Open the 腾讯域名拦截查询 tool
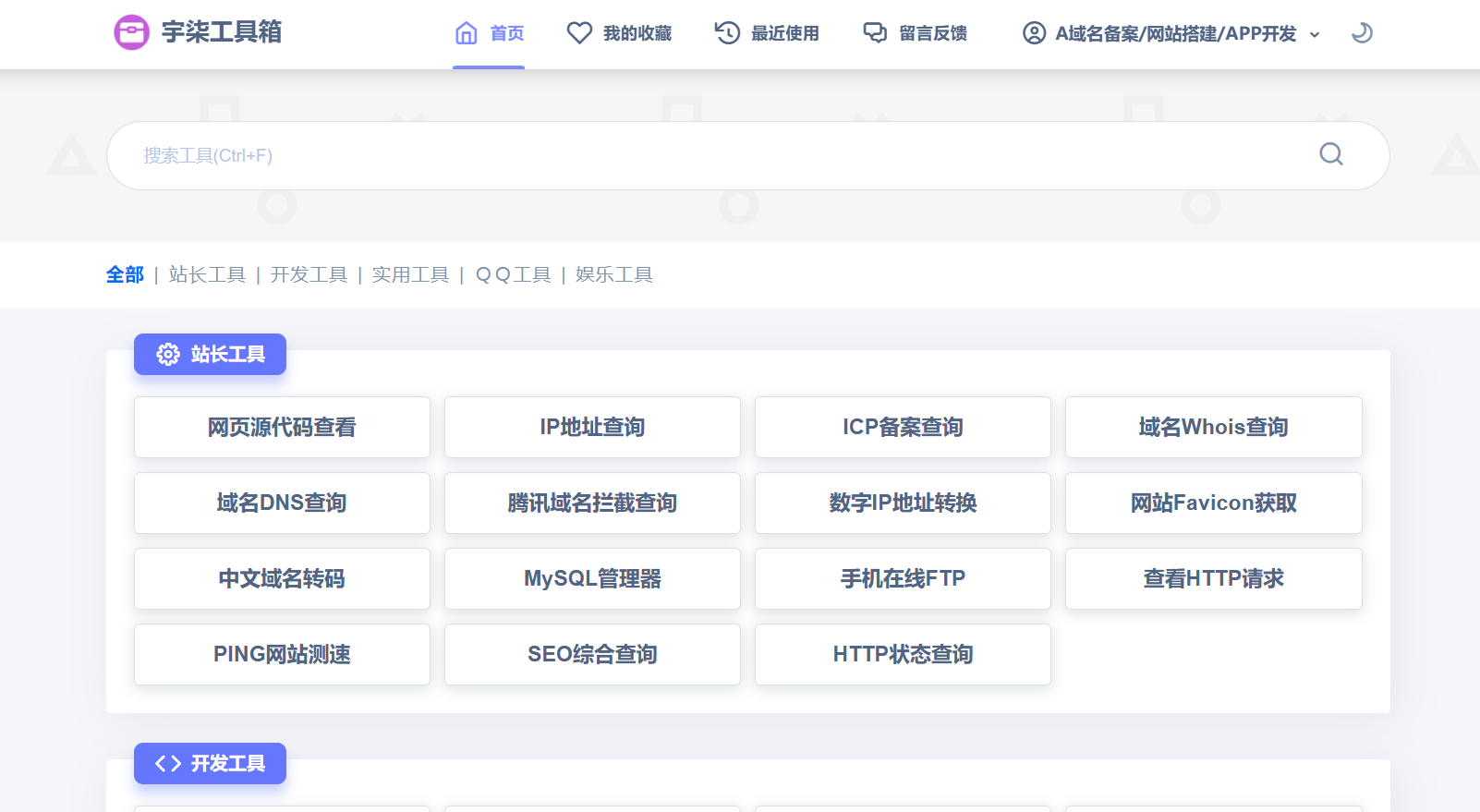Image resolution: width=1480 pixels, height=812 pixels. pos(592,503)
